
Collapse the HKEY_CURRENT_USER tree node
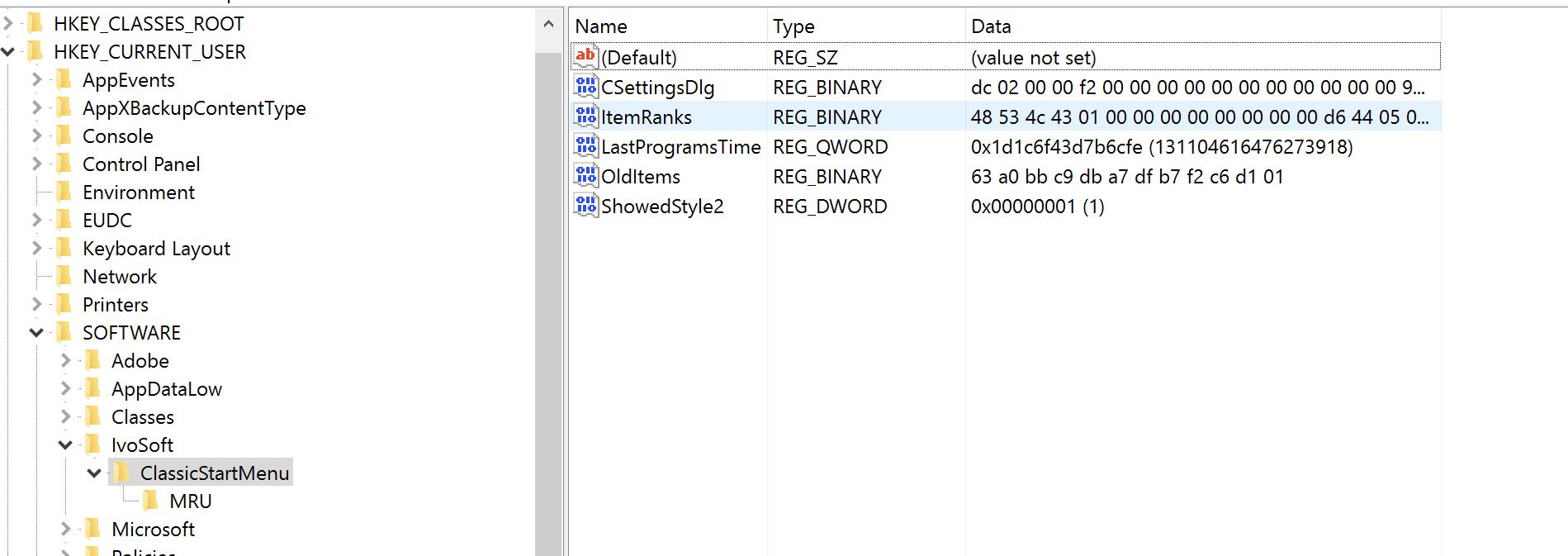8,52
